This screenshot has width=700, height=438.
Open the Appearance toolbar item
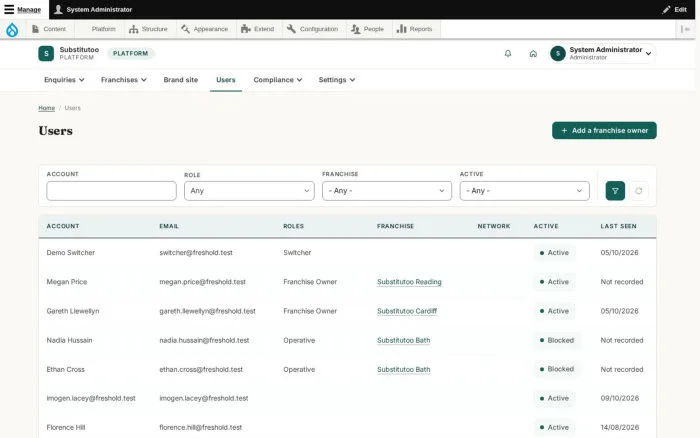coord(204,29)
